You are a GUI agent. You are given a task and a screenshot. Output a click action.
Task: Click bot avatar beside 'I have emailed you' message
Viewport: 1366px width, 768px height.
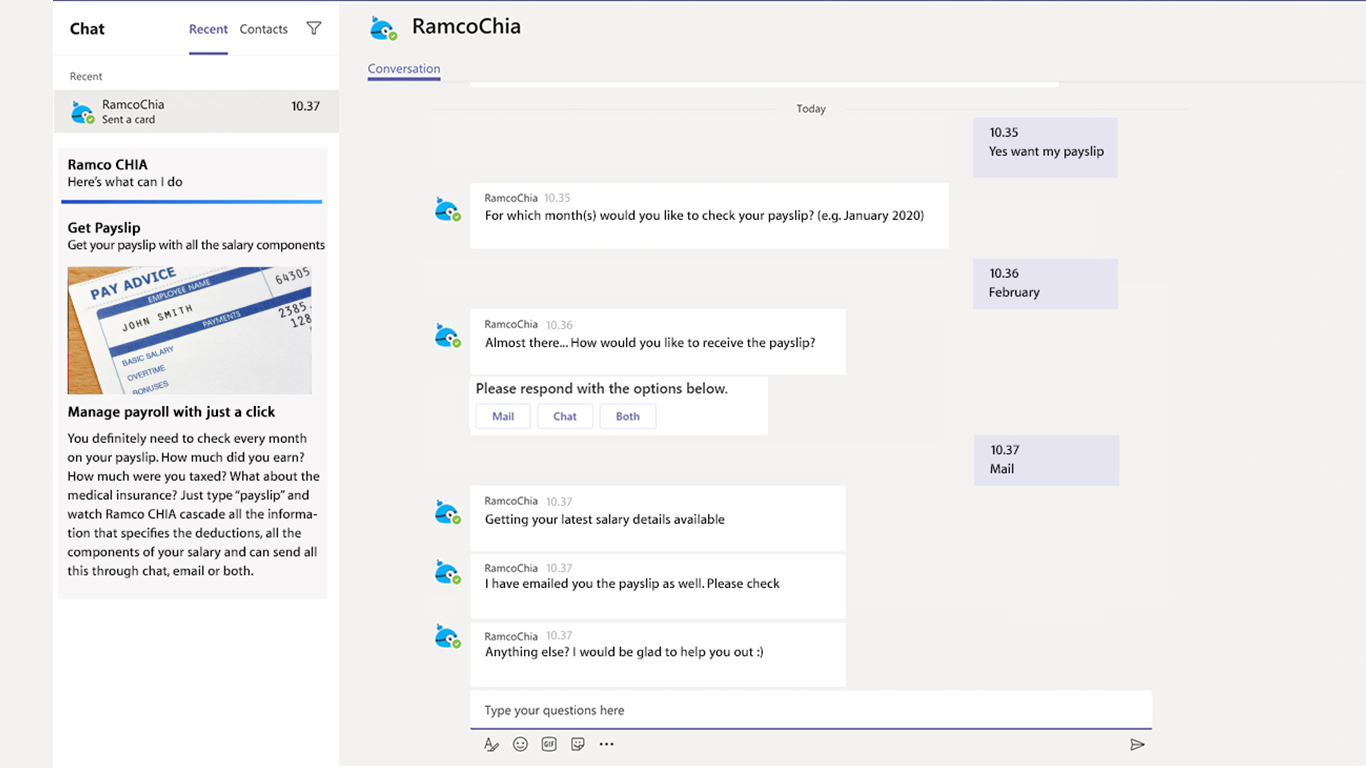tap(447, 572)
